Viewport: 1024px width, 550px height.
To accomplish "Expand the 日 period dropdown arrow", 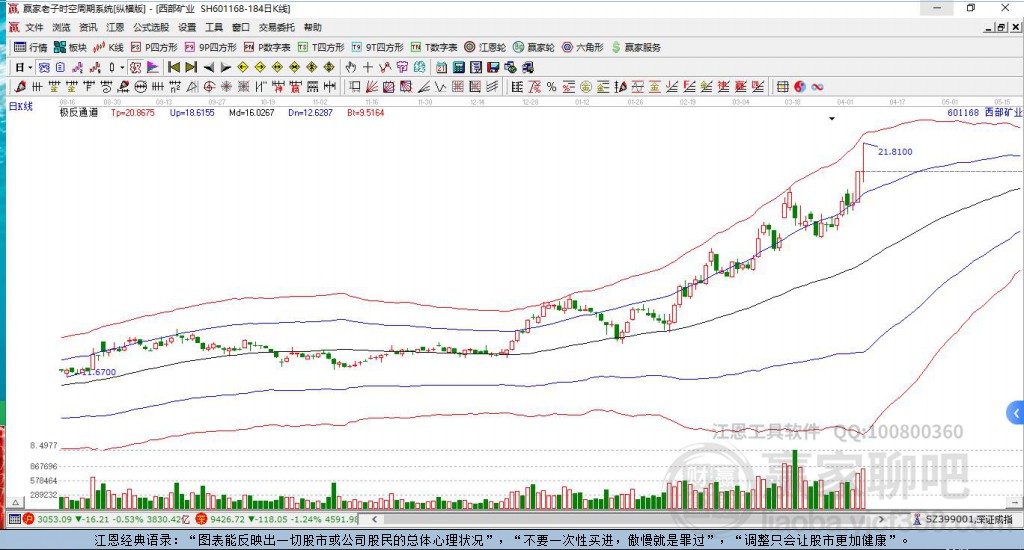I will pyautogui.click(x=30, y=67).
